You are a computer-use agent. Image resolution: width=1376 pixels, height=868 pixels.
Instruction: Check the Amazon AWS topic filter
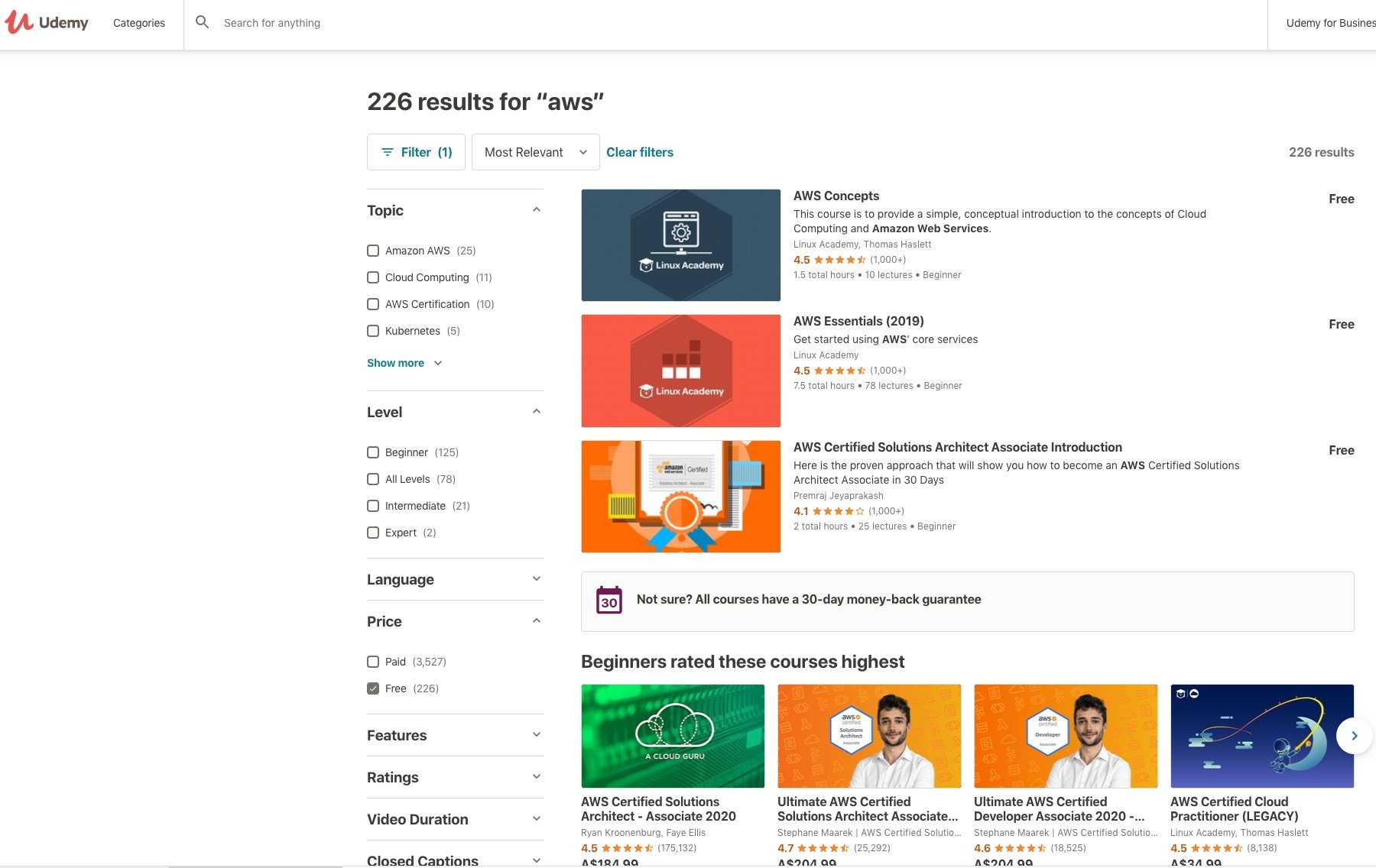(373, 251)
